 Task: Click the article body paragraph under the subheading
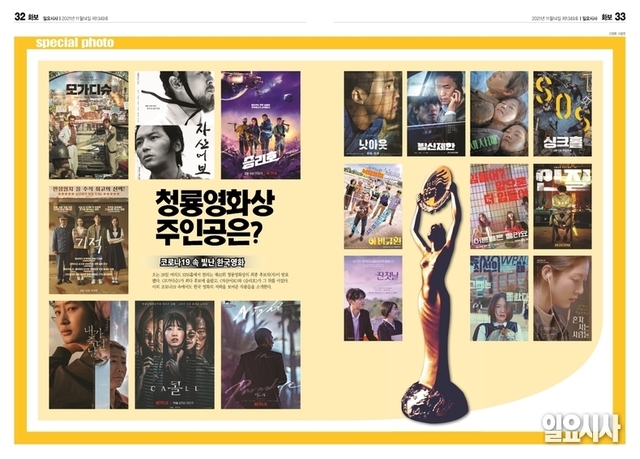pos(220,281)
